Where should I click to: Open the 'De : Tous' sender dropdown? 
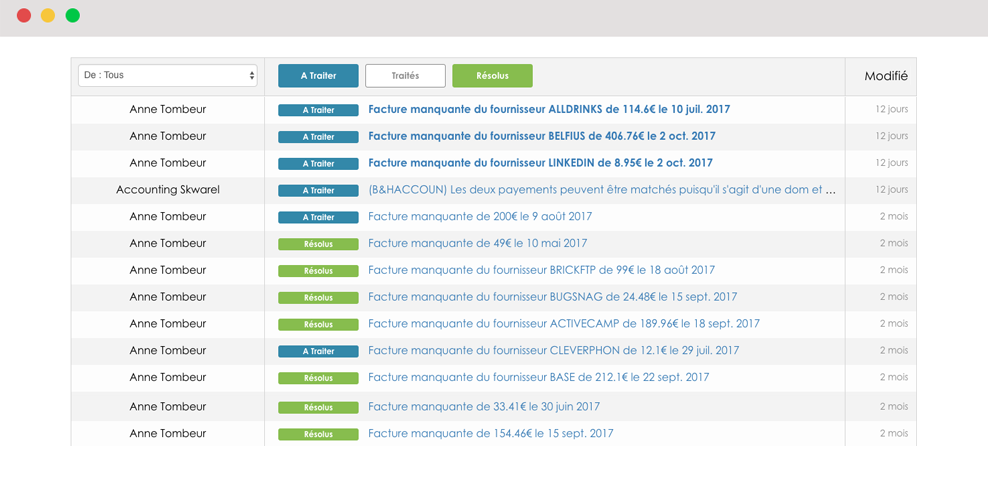point(168,75)
